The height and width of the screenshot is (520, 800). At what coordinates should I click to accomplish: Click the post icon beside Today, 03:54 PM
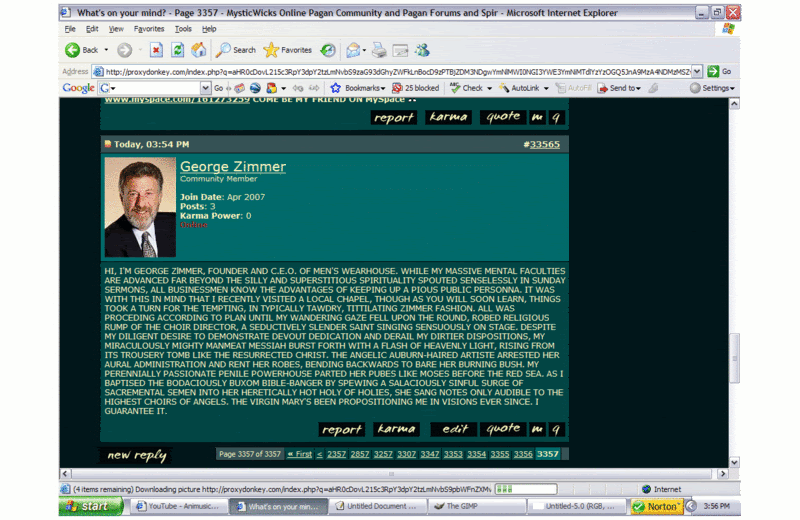(108, 144)
